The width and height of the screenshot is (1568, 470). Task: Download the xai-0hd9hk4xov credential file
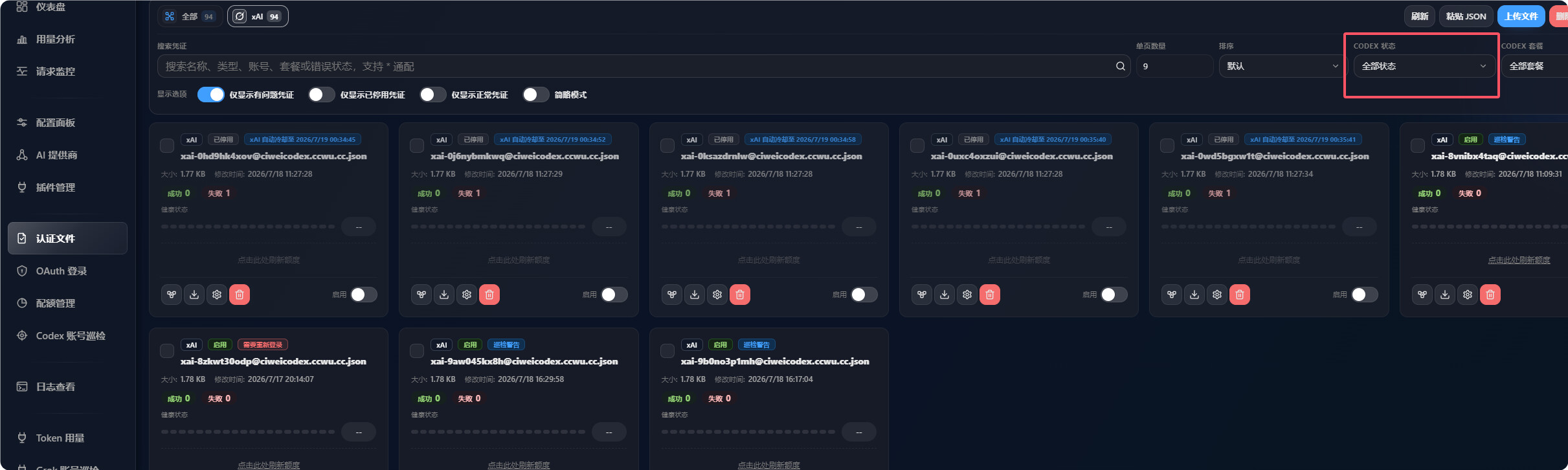194,295
